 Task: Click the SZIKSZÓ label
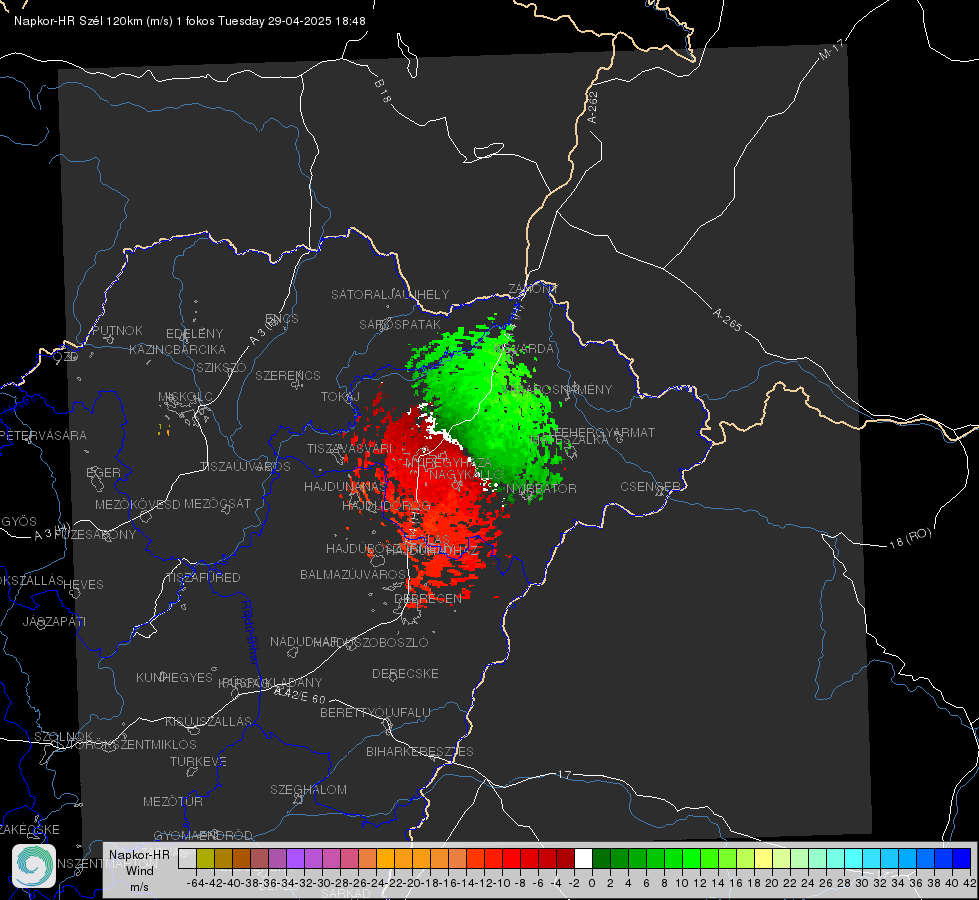pyautogui.click(x=222, y=367)
